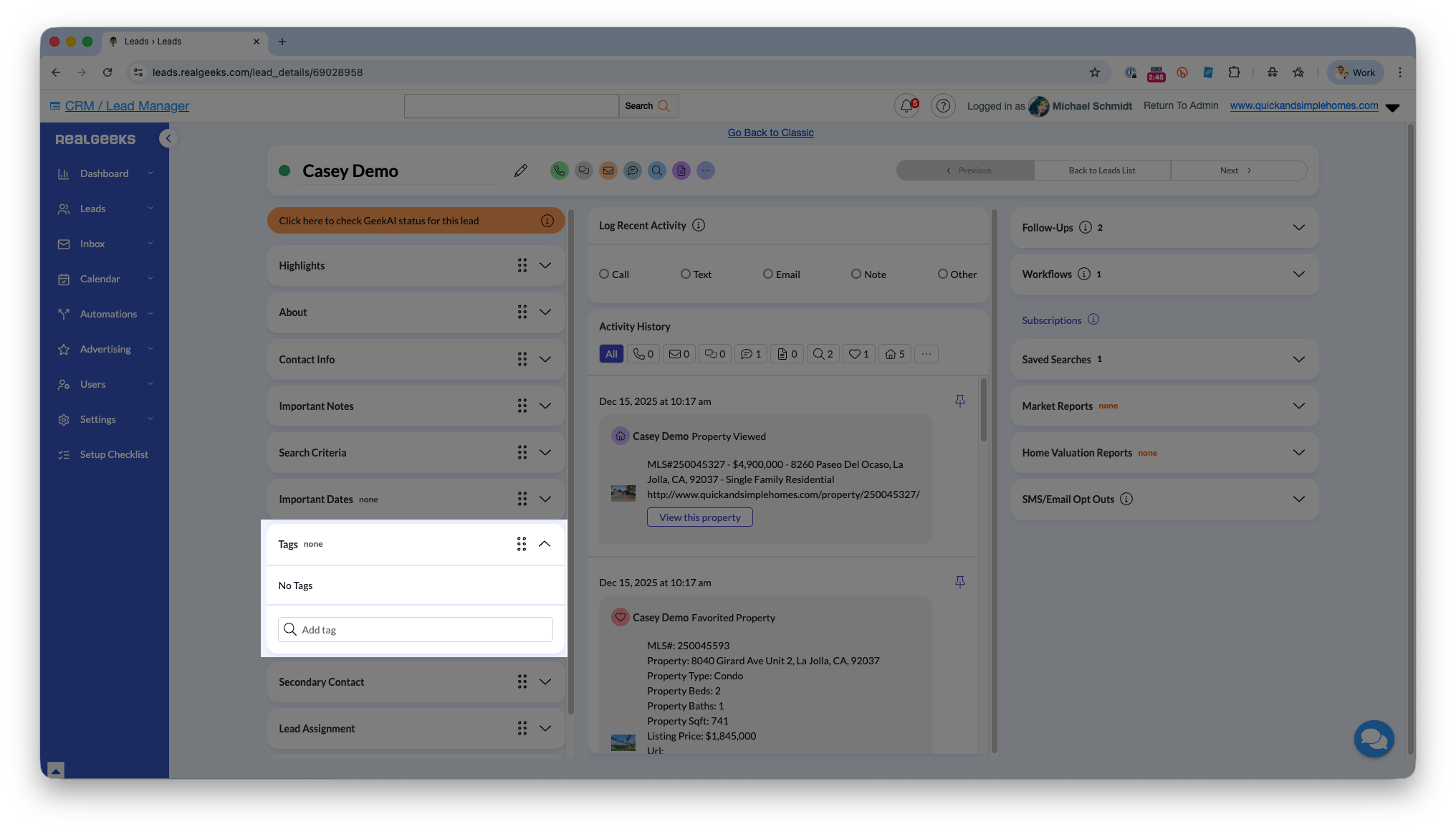Expand the Saved Searches panel
The image size is (1456, 832).
coord(1298,359)
